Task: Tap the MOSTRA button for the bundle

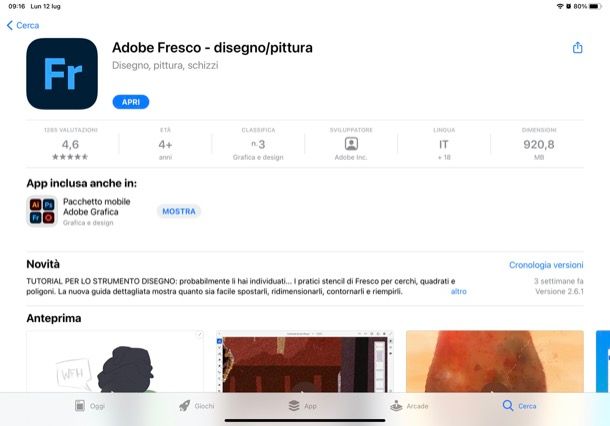Action: coord(179,211)
